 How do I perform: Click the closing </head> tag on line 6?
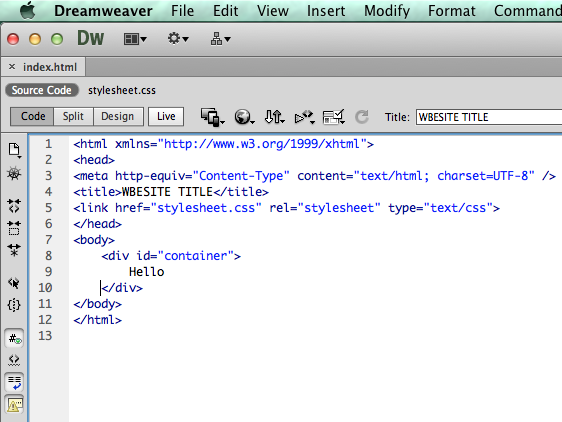98,224
